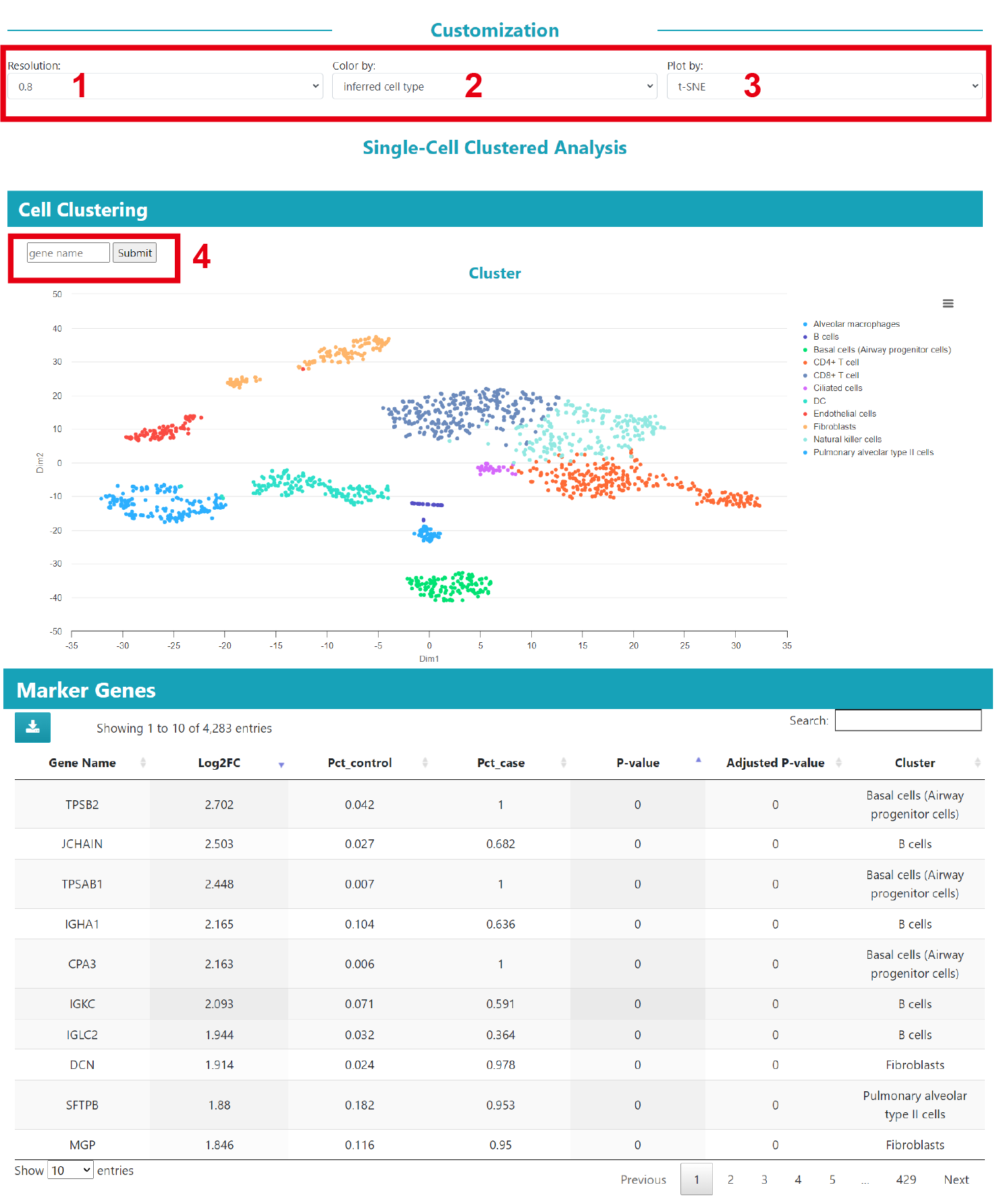The image size is (995, 1204).
Task: Select the CPA3 gene cell
Action: click(82, 964)
